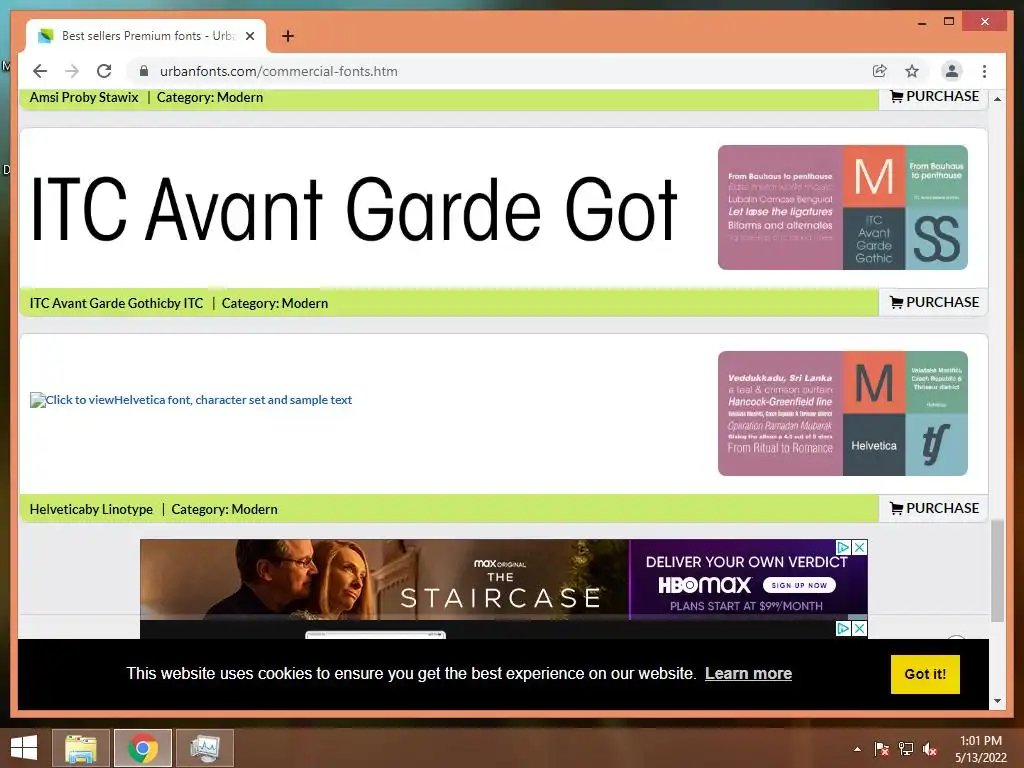Open File Explorer from the taskbar
This screenshot has height=768, width=1024.
(80, 748)
